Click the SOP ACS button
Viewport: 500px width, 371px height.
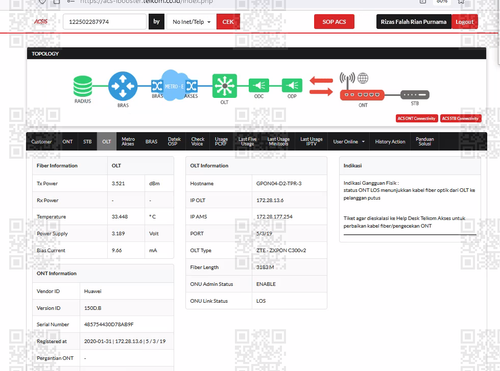[334, 22]
